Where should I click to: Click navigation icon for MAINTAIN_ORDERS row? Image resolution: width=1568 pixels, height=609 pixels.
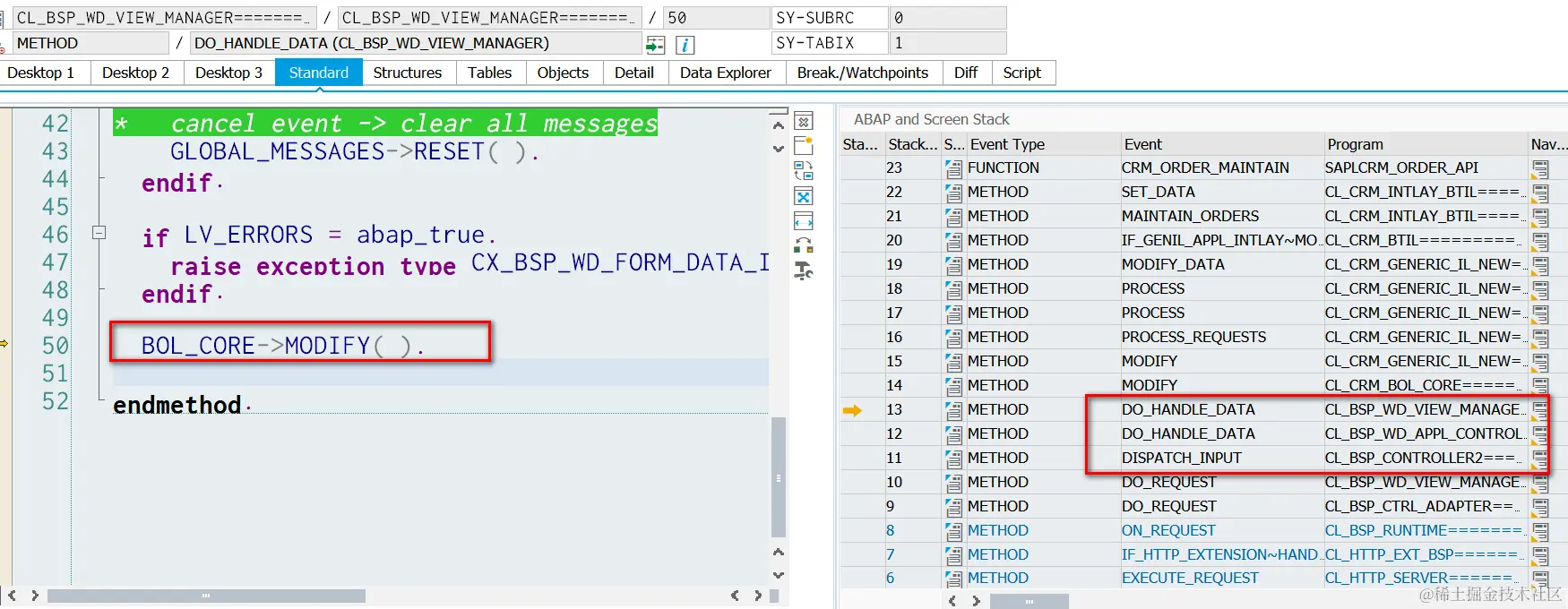(1540, 217)
